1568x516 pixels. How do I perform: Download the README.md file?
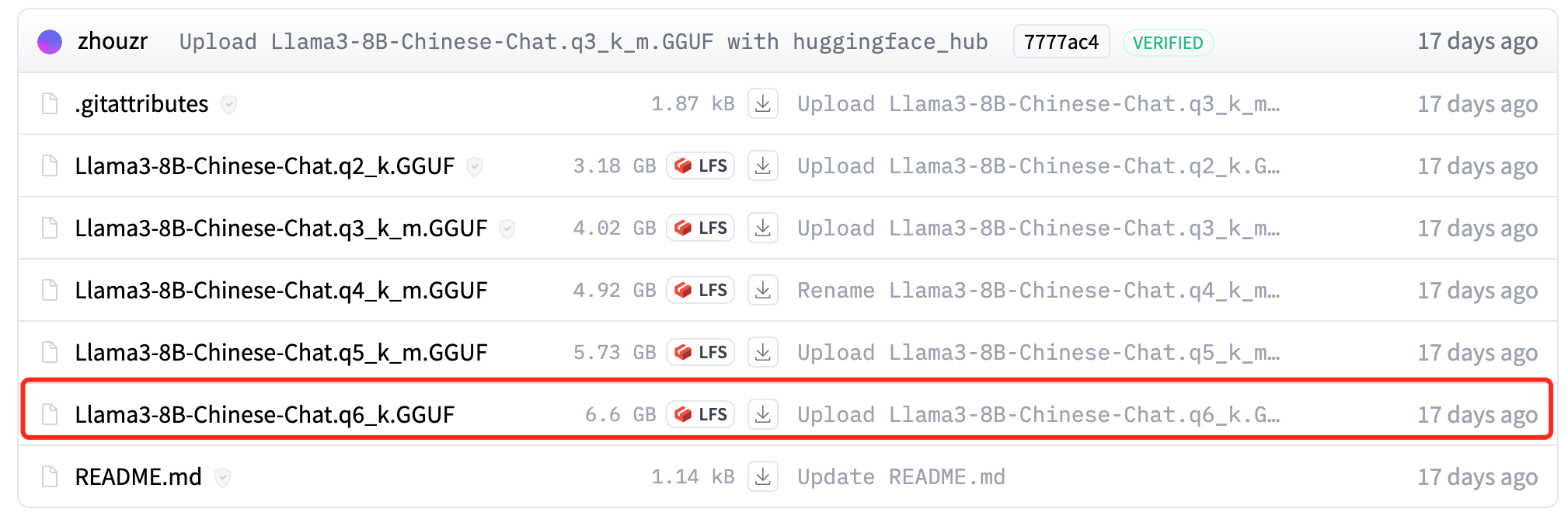click(763, 476)
